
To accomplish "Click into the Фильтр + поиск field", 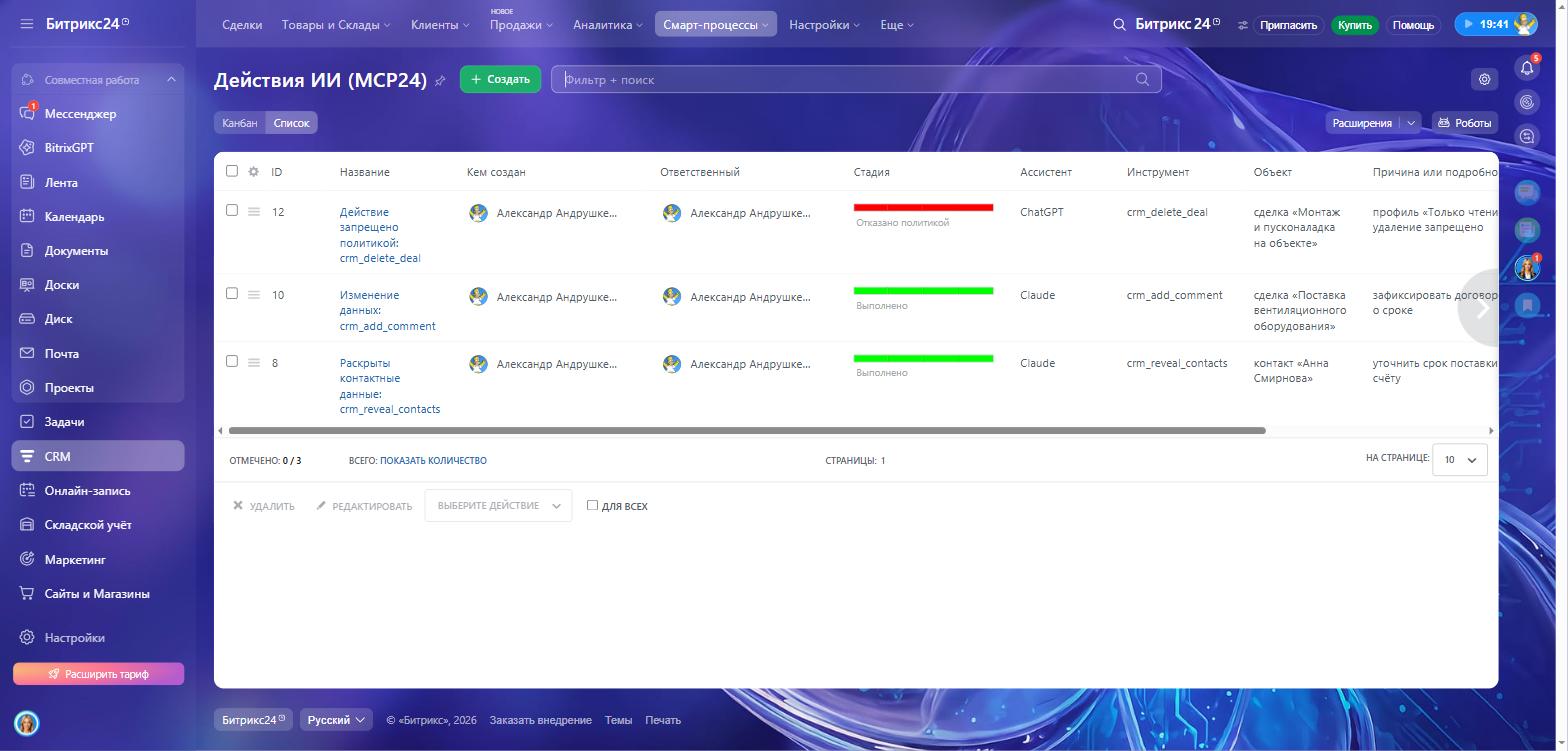I will [856, 80].
